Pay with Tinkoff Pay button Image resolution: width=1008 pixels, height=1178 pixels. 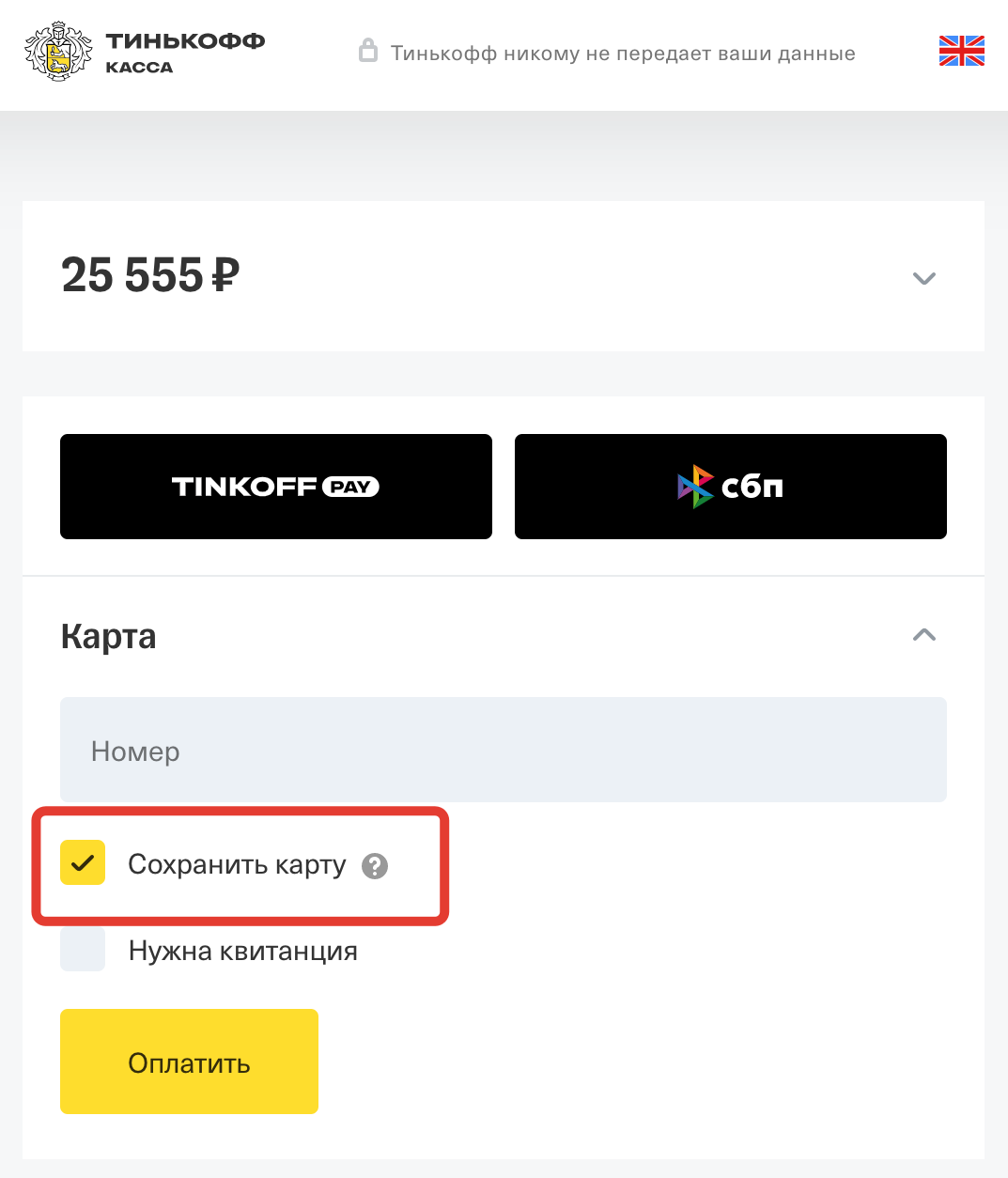pyautogui.click(x=276, y=487)
